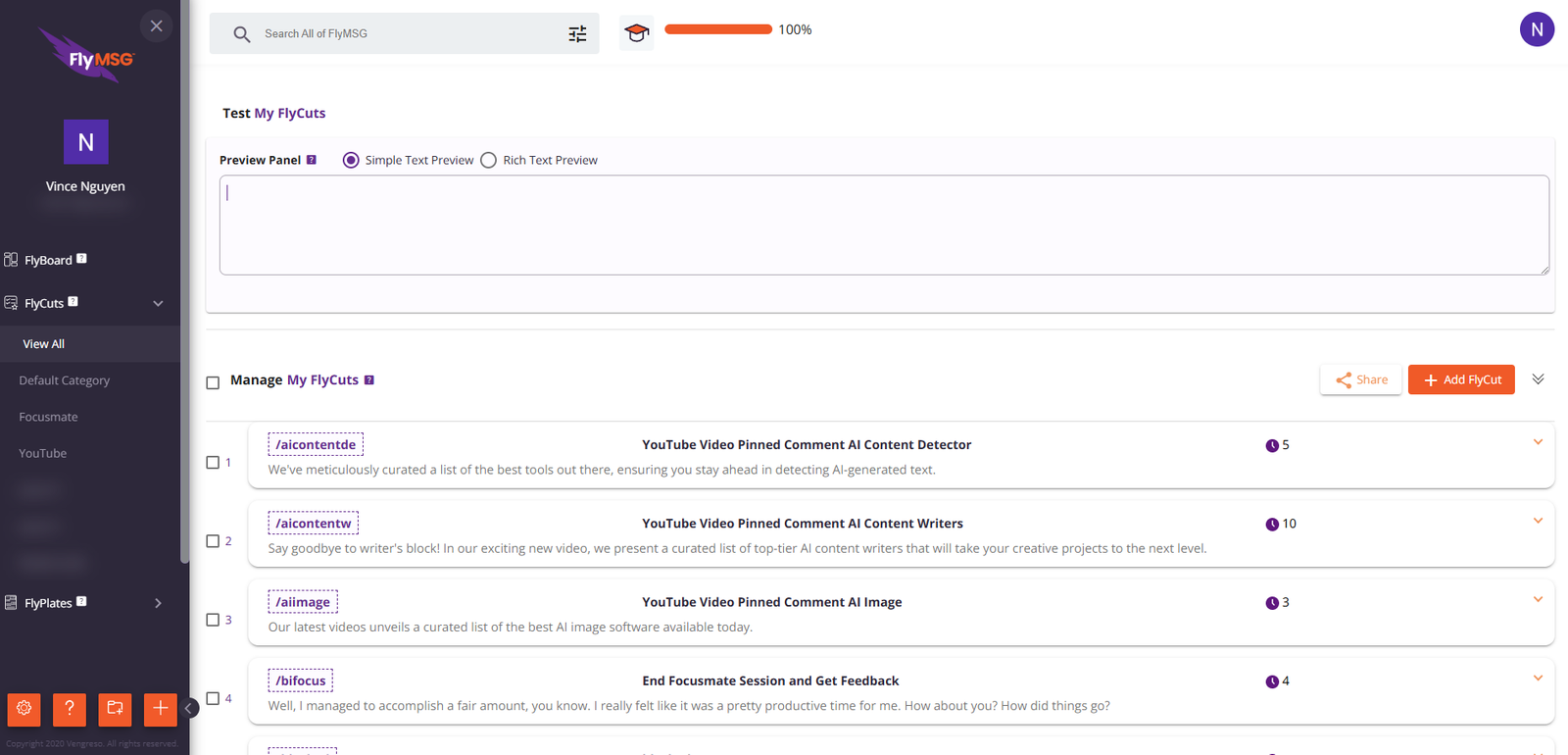The image size is (1568, 755).
Task: Expand the /bifocus FlyCut row
Action: (x=1538, y=678)
